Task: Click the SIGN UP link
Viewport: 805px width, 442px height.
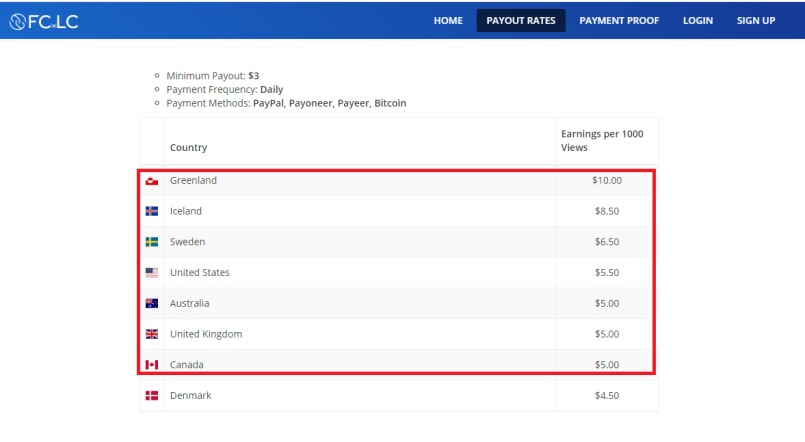Action: 756,21
